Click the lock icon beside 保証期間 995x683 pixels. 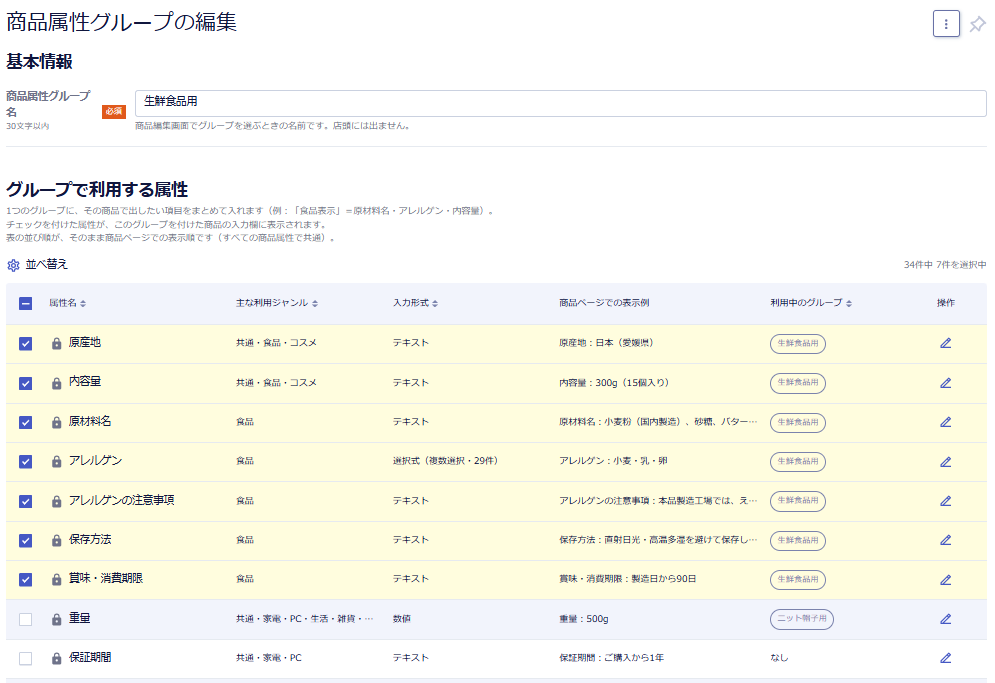click(x=56, y=658)
